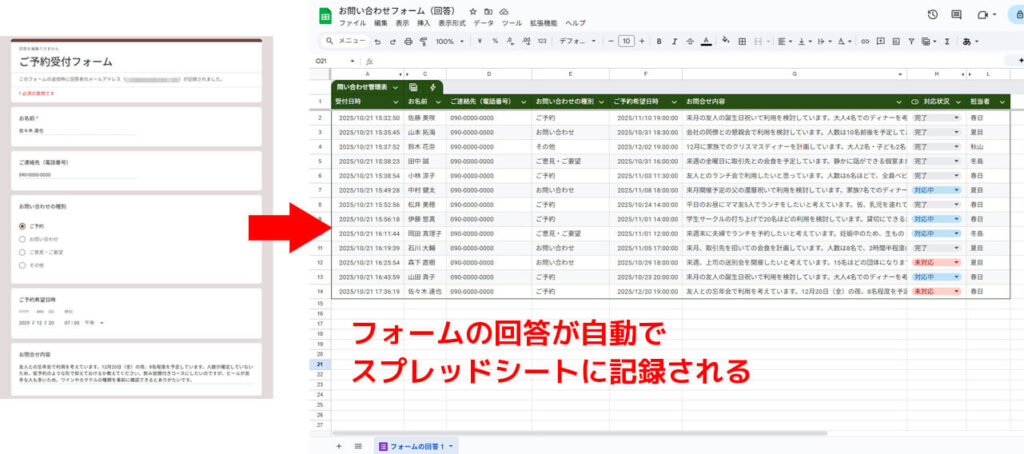Open the データ menu
The height and width of the screenshot is (454, 1024).
(x=484, y=23)
